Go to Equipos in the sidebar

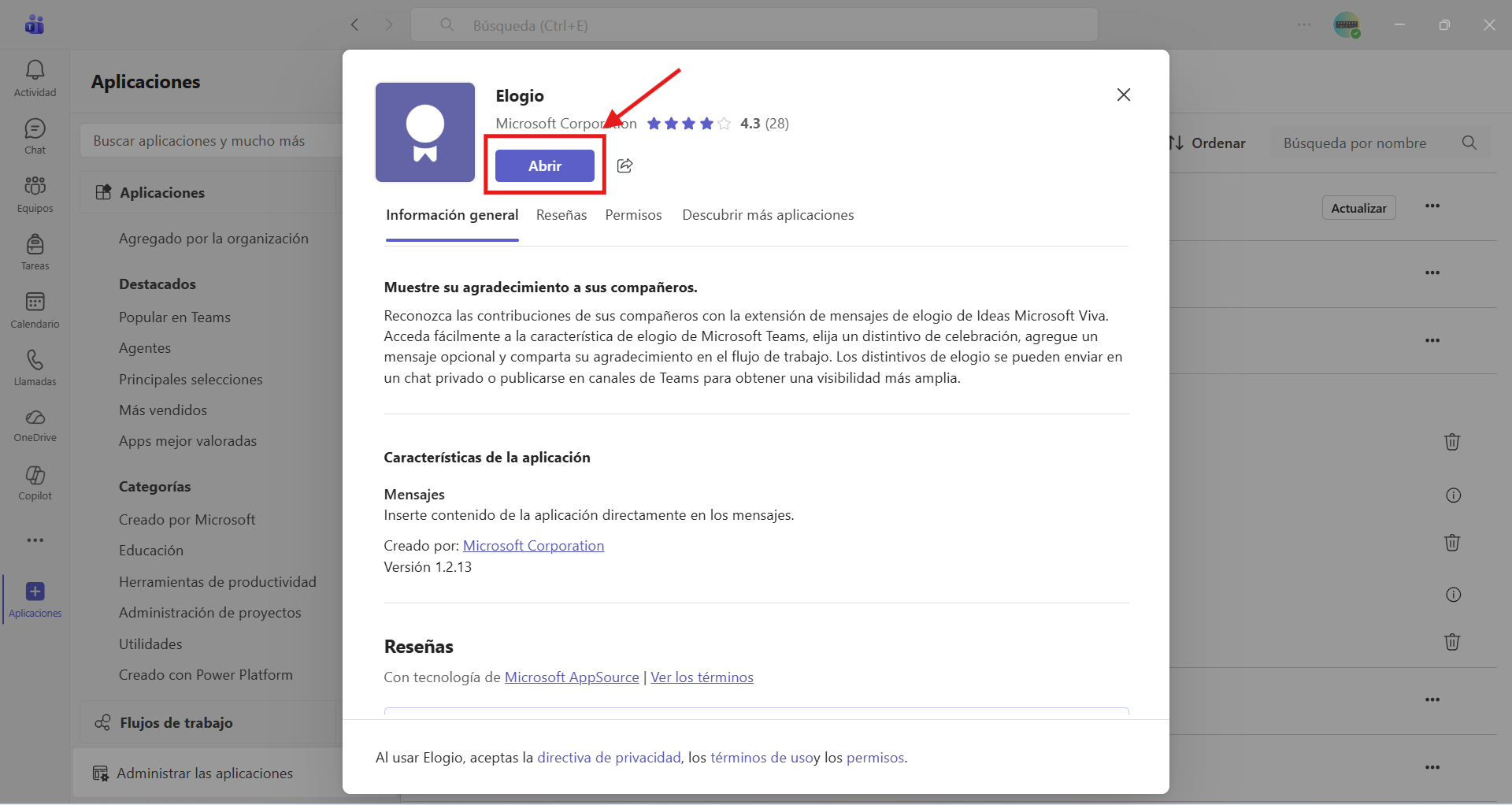[x=35, y=194]
